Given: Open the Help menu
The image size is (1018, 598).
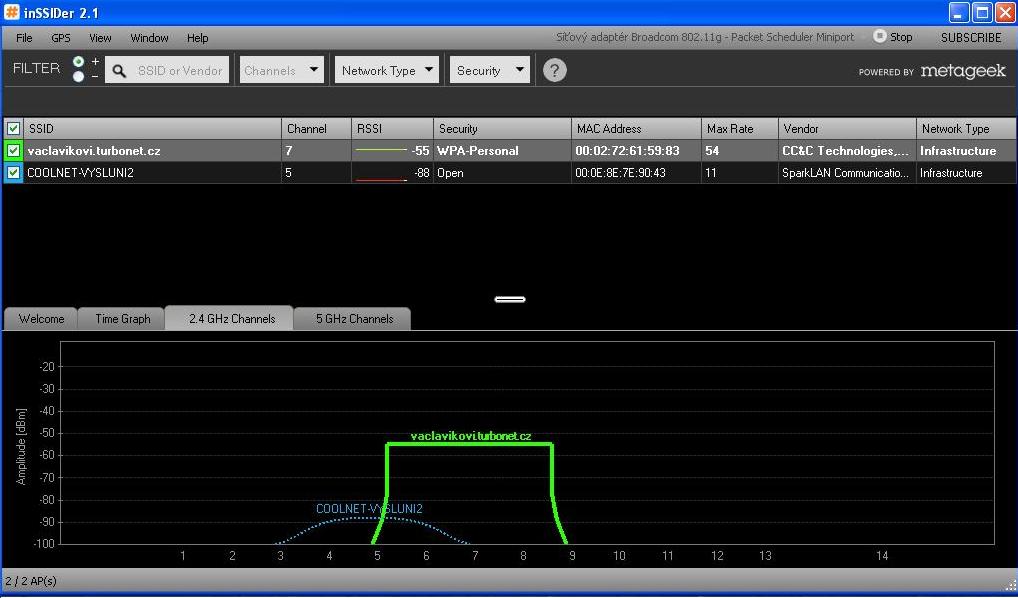Looking at the screenshot, I should (x=197, y=38).
